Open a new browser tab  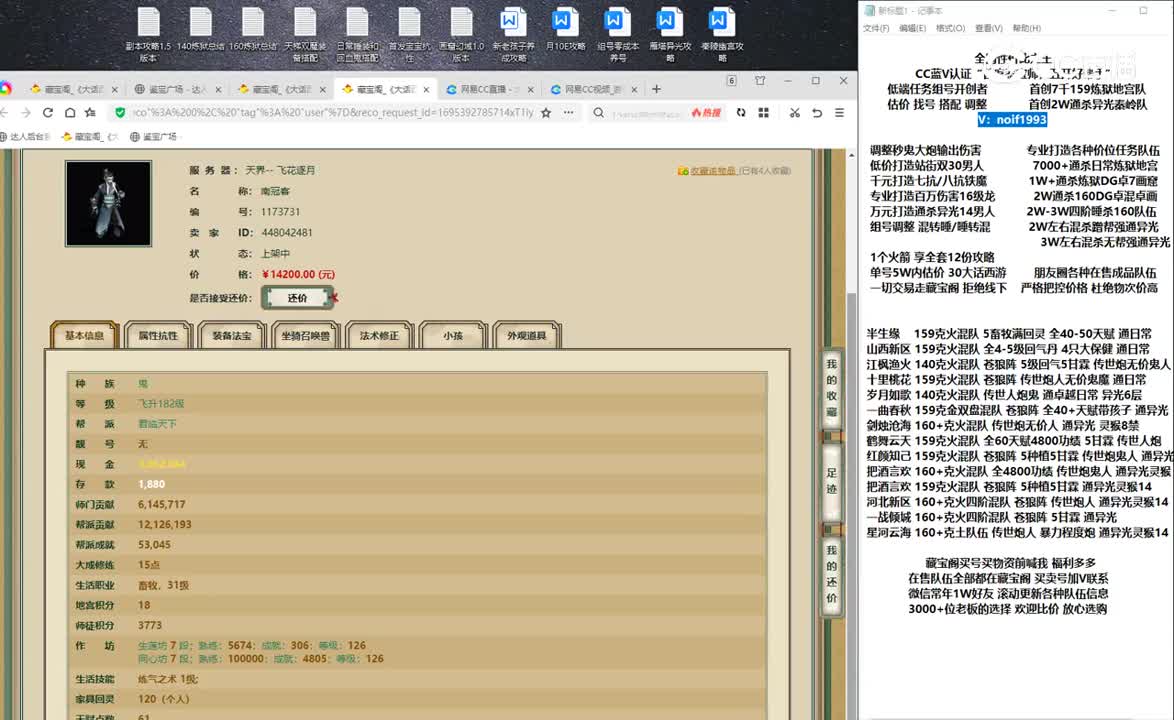[x=657, y=89]
